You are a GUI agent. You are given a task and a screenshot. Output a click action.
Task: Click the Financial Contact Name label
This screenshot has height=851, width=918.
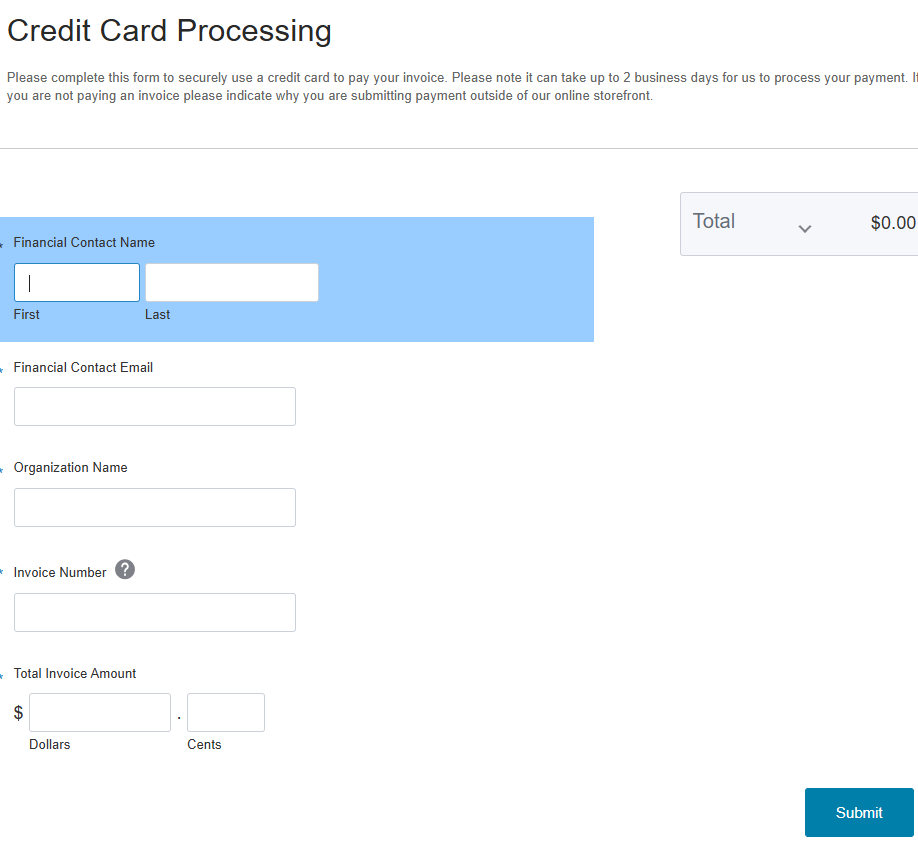[84, 242]
